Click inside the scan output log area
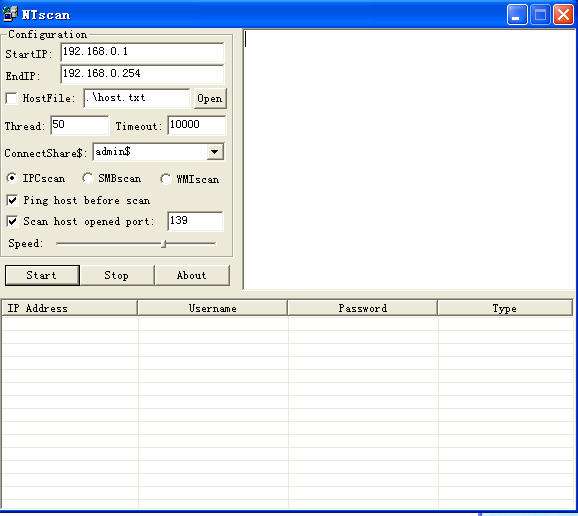This screenshot has height=516, width=578. [409, 160]
